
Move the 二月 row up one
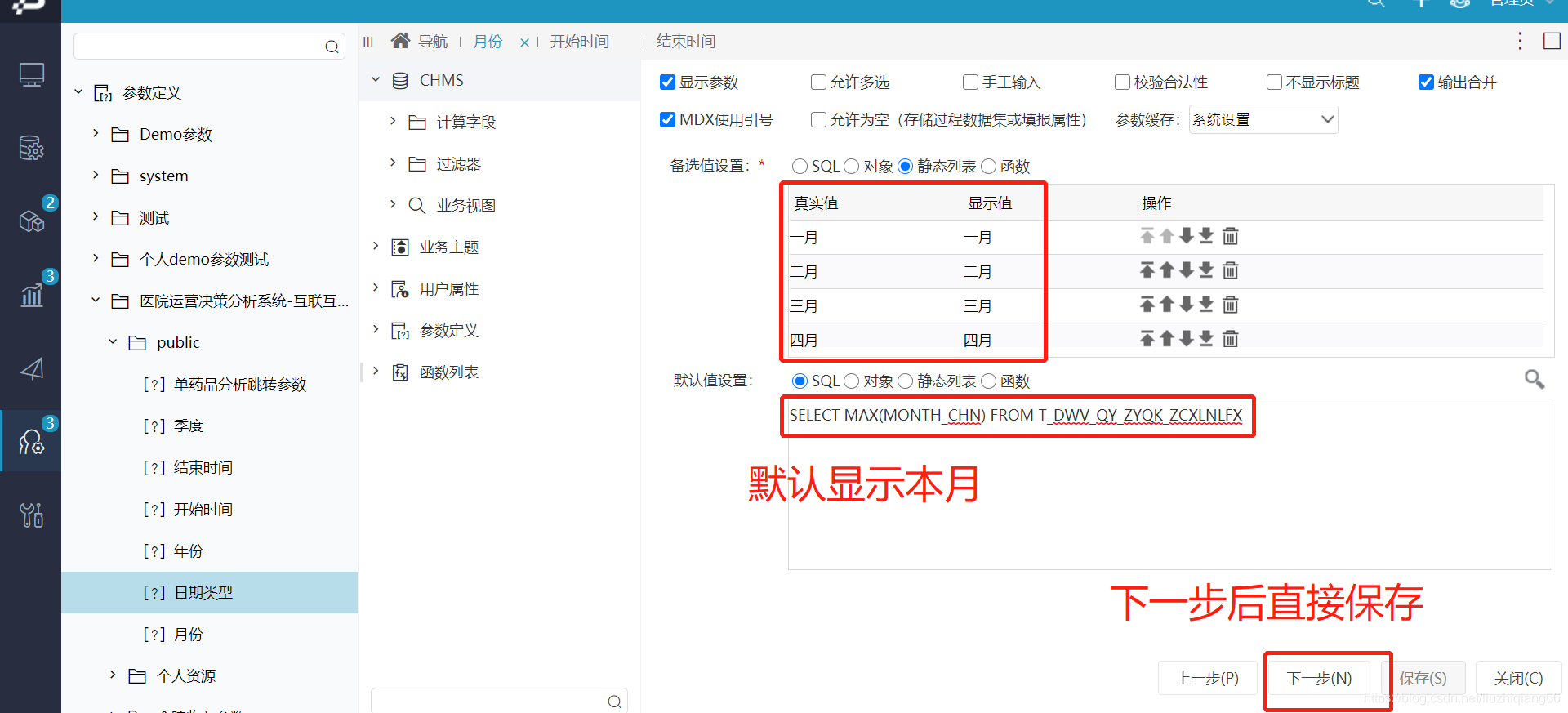click(x=1167, y=270)
